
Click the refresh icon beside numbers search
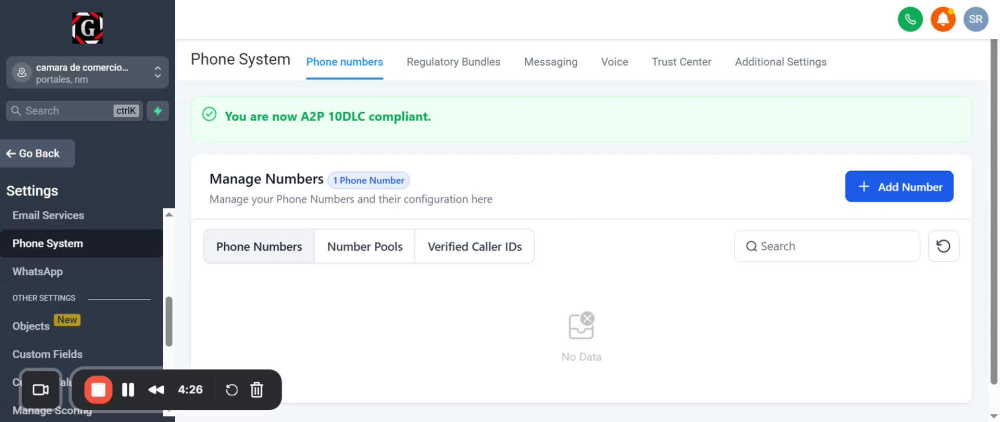point(943,246)
